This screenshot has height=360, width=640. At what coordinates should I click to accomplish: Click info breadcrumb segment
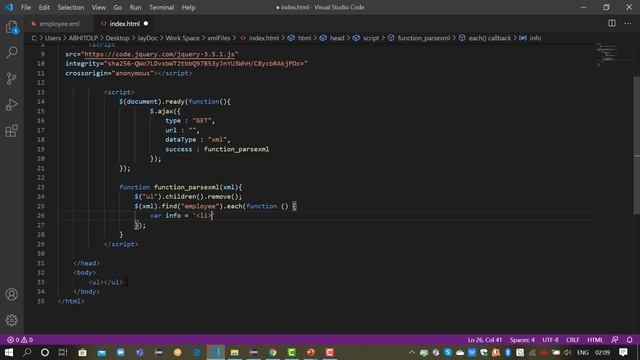pyautogui.click(x=535, y=38)
